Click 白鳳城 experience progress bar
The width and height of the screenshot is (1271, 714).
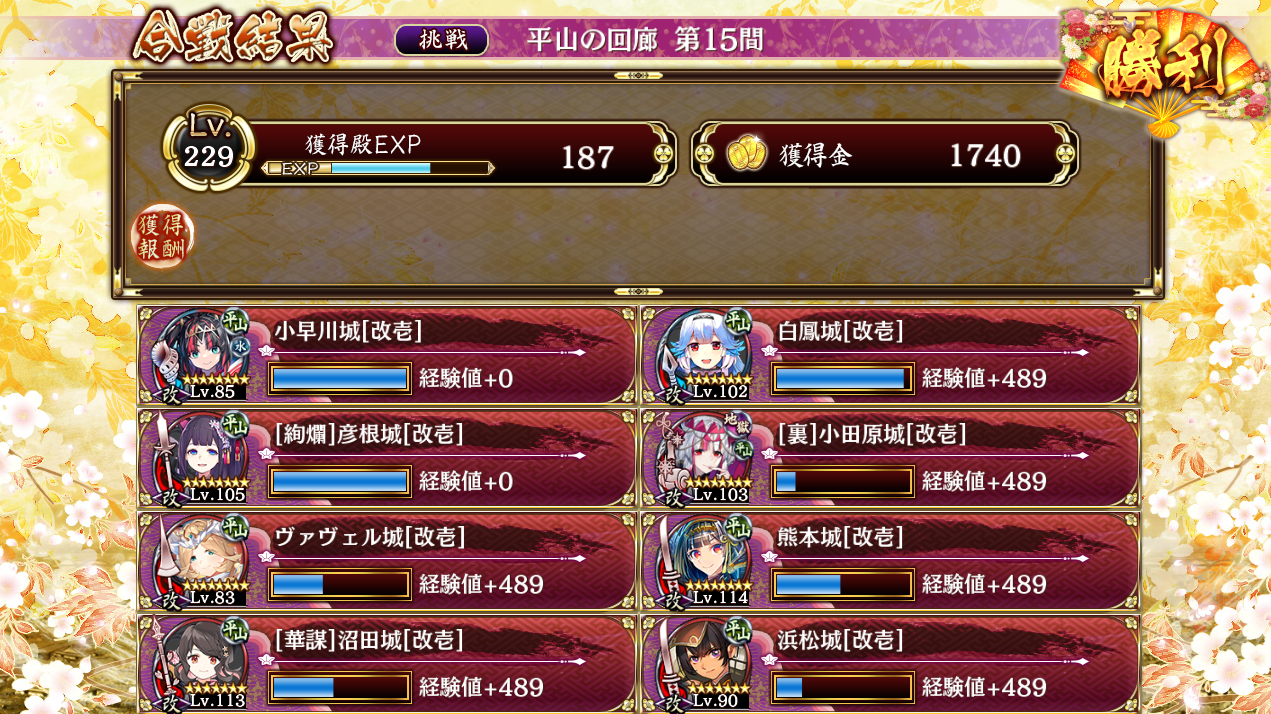click(x=843, y=379)
